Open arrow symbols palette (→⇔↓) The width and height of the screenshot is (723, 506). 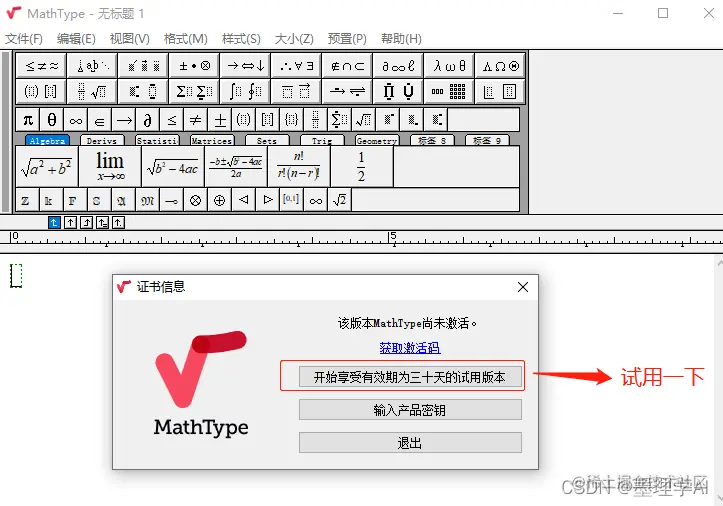click(246, 65)
